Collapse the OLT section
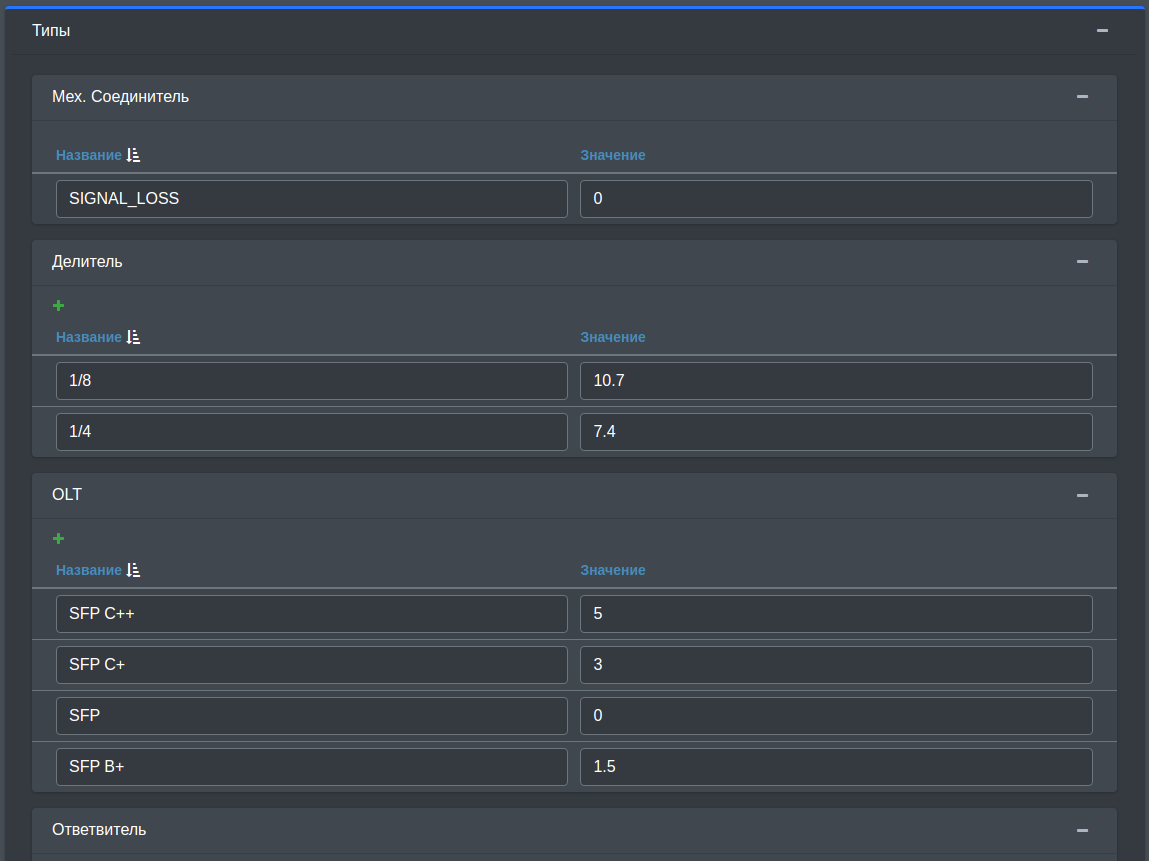 [1082, 495]
